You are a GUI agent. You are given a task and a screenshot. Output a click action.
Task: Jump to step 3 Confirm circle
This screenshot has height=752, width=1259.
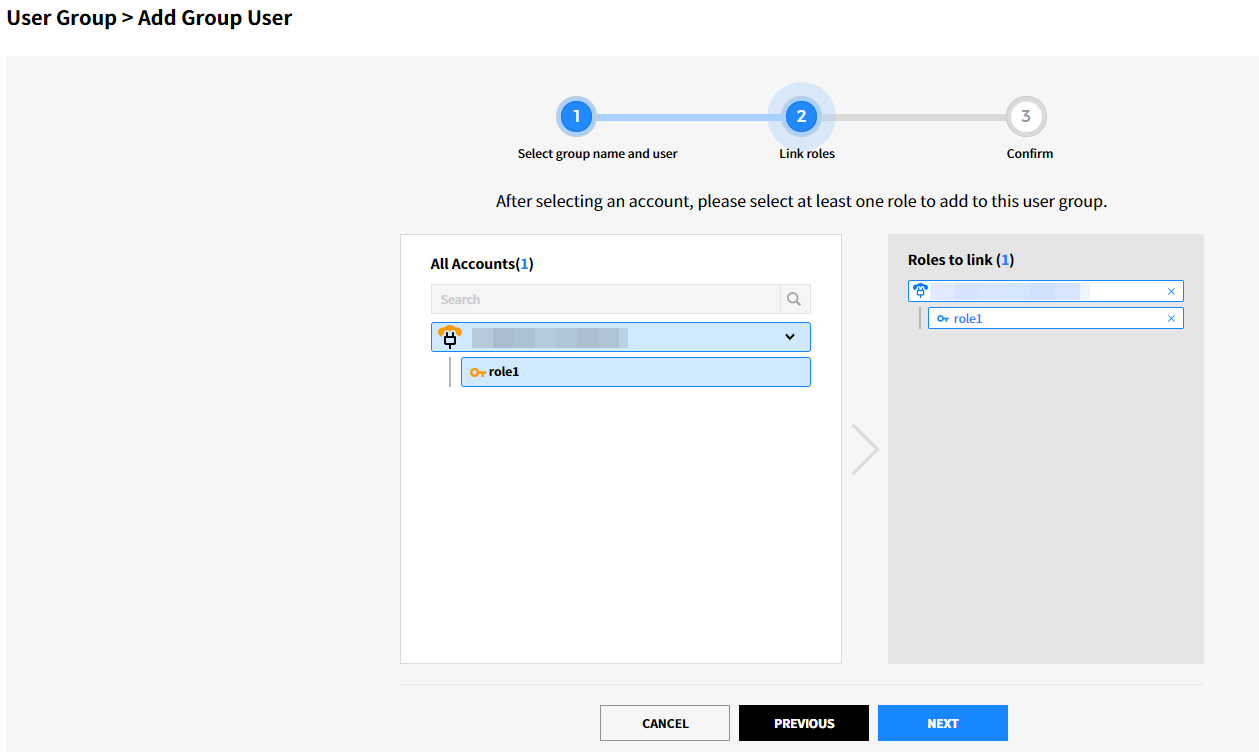[1026, 117]
